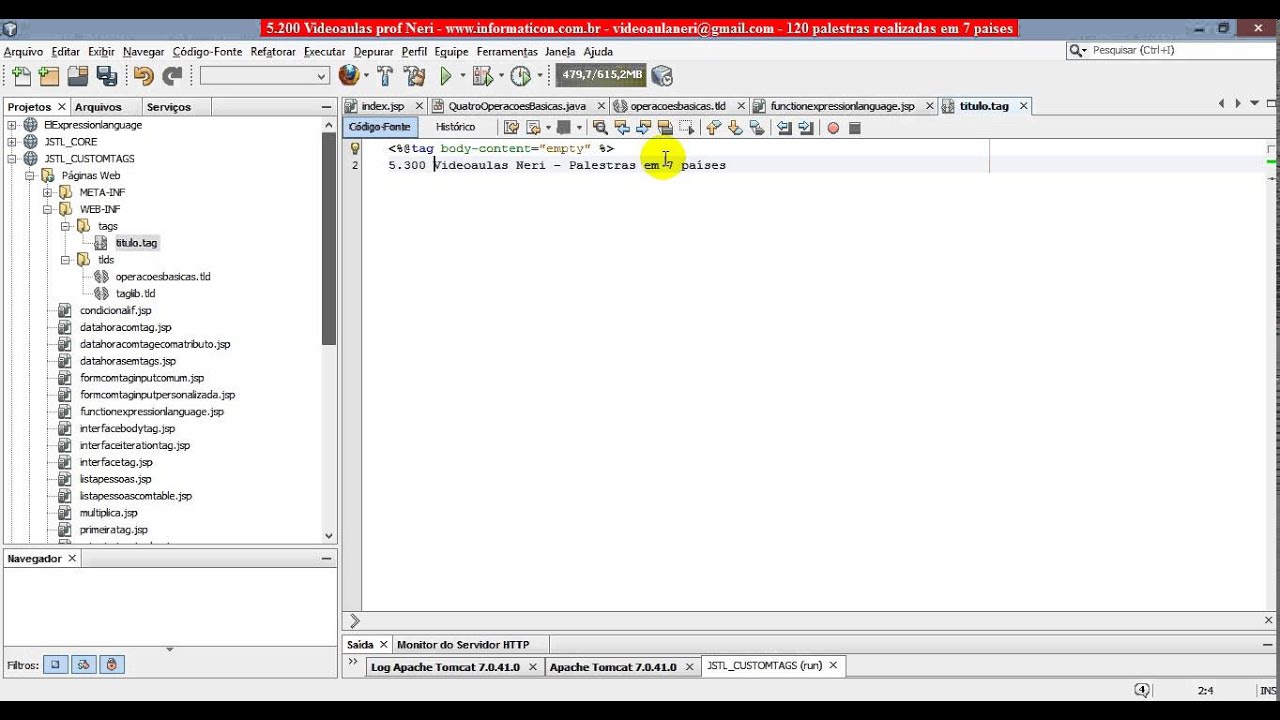Open the Arquivo menu
This screenshot has height=720, width=1280.
tap(23, 51)
